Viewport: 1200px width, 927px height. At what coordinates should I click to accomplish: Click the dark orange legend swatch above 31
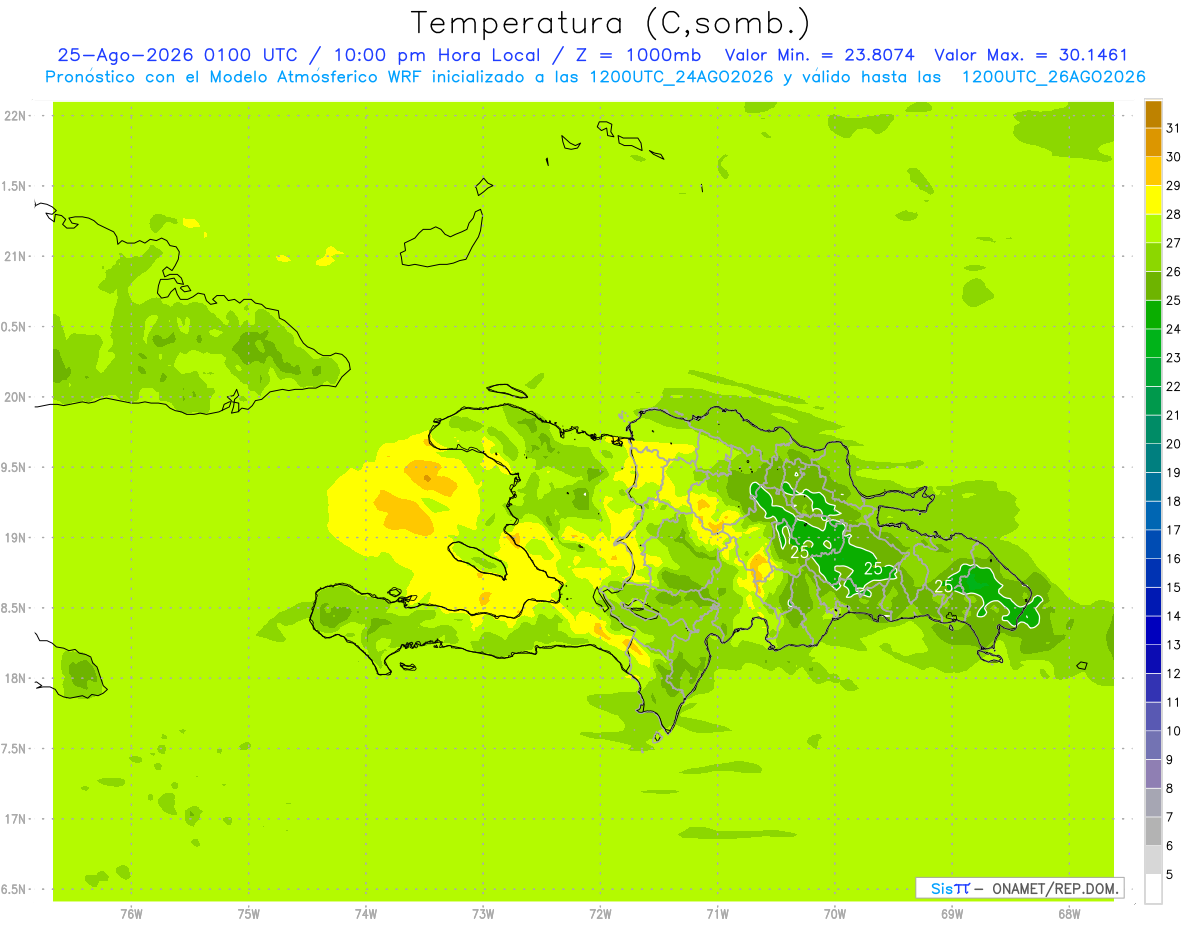[x=1153, y=114]
